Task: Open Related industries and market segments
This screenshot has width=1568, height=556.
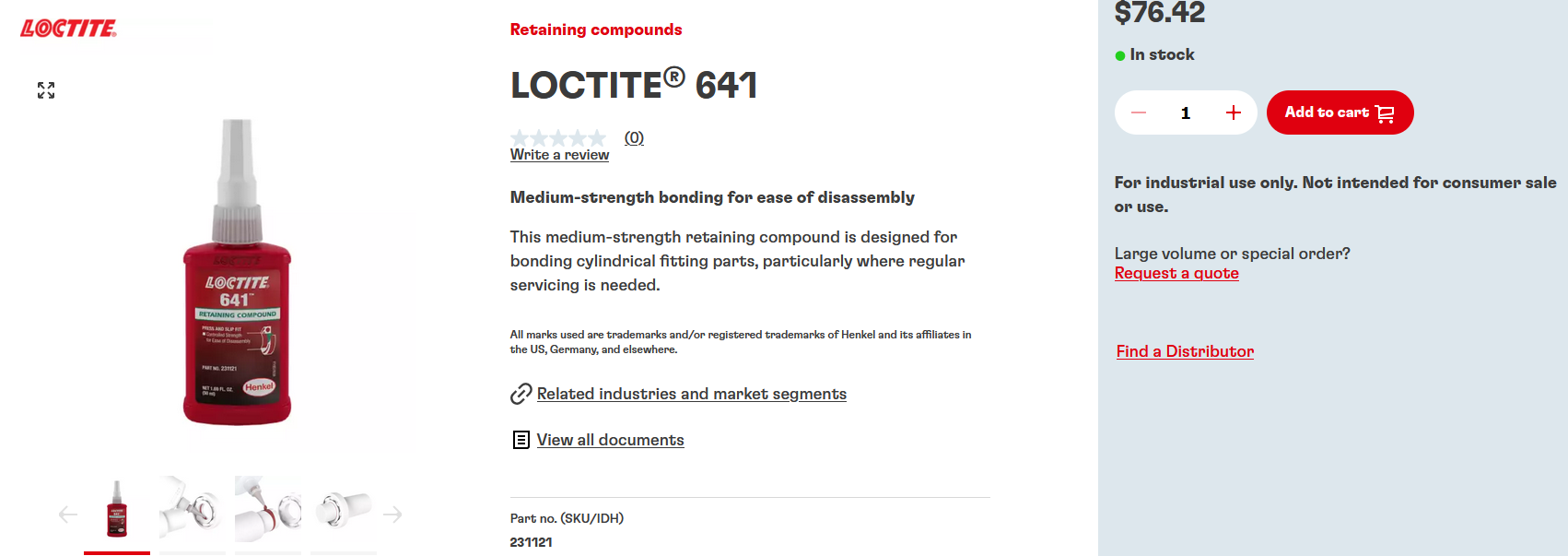Action: [x=692, y=394]
